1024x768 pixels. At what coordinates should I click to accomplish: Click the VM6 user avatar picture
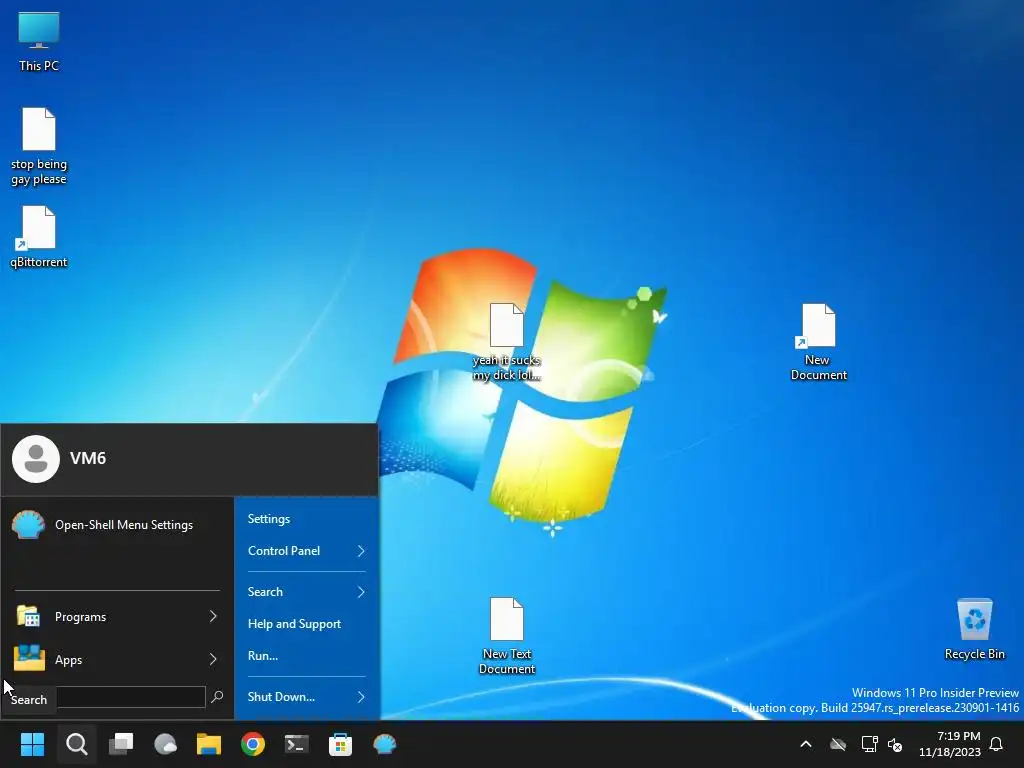pos(36,459)
